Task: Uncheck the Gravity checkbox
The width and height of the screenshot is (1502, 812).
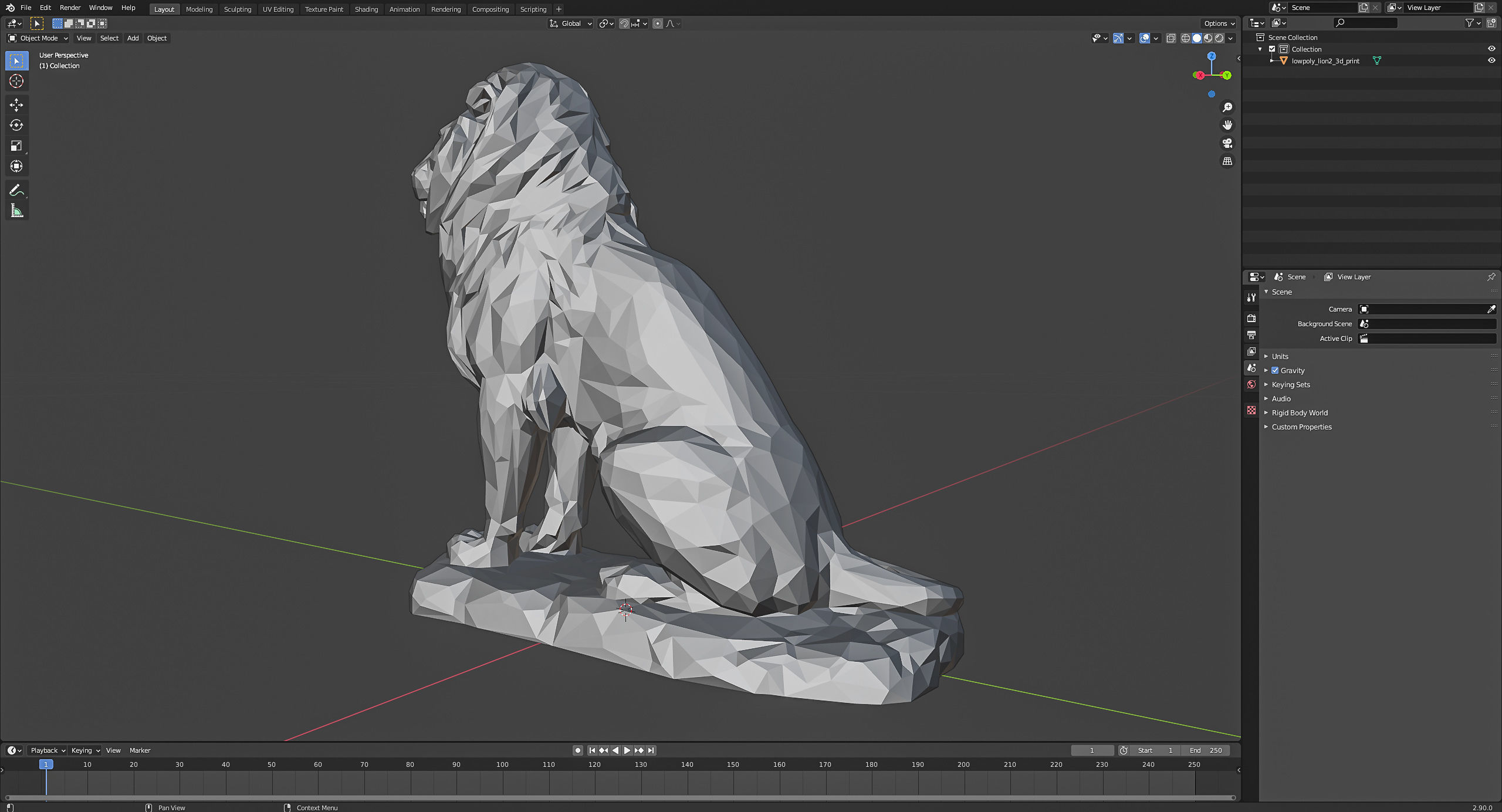Action: click(1275, 371)
